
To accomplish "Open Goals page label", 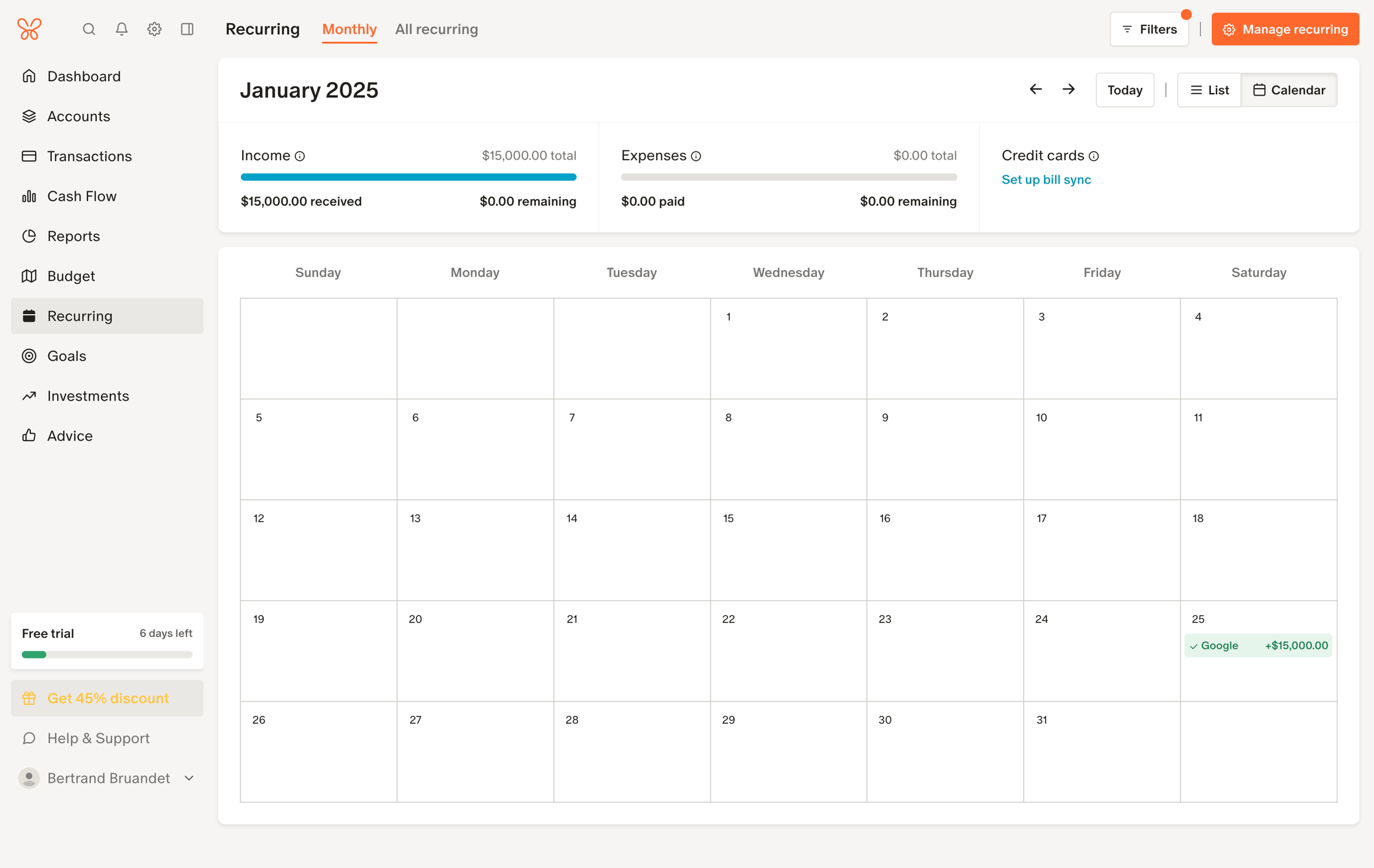I will pyautogui.click(x=67, y=356).
